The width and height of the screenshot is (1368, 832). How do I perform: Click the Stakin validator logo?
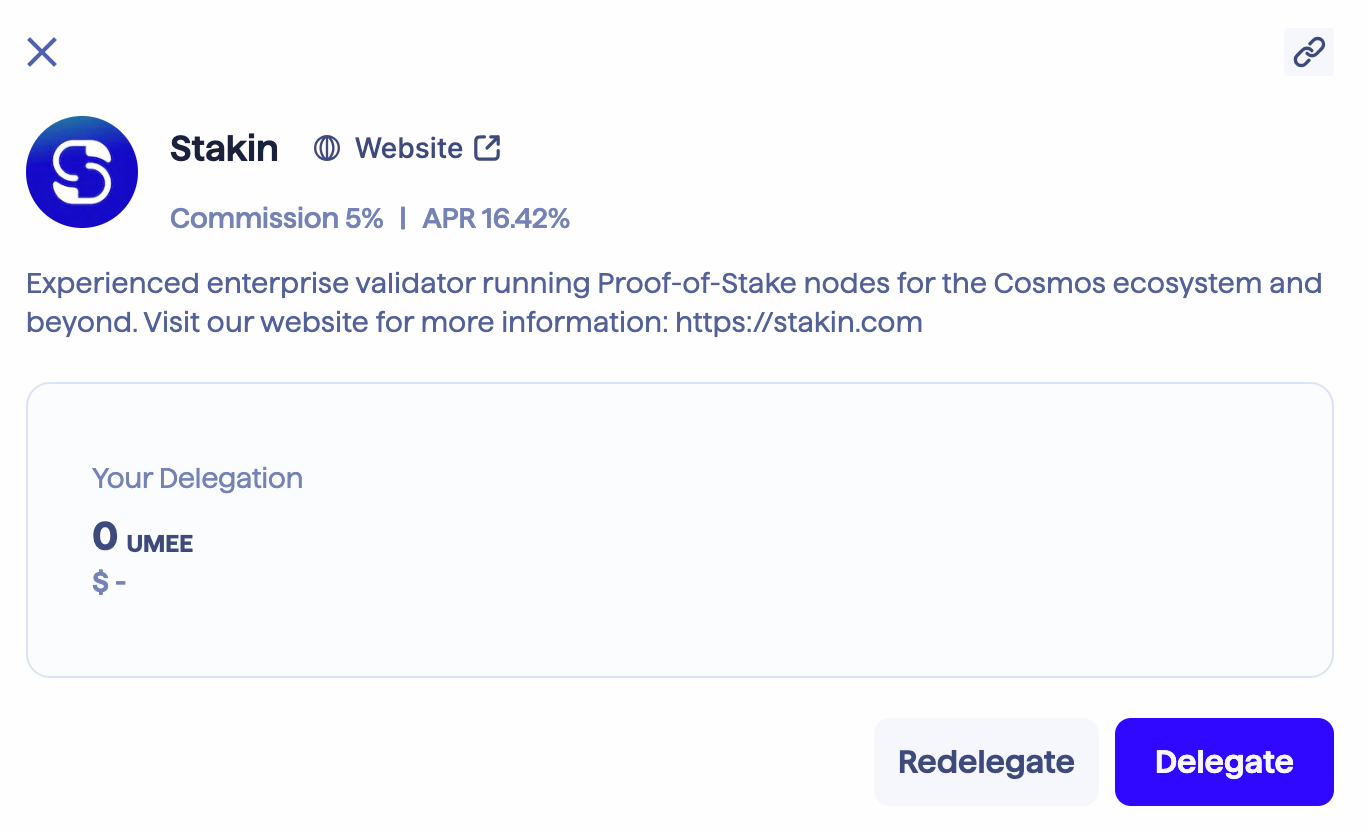82,172
